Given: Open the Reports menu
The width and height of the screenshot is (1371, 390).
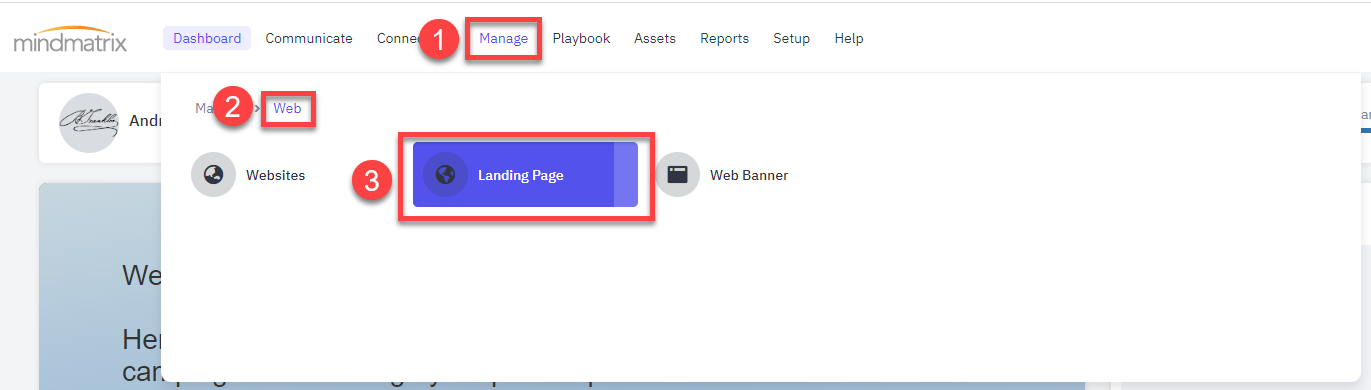Looking at the screenshot, I should pyautogui.click(x=724, y=39).
